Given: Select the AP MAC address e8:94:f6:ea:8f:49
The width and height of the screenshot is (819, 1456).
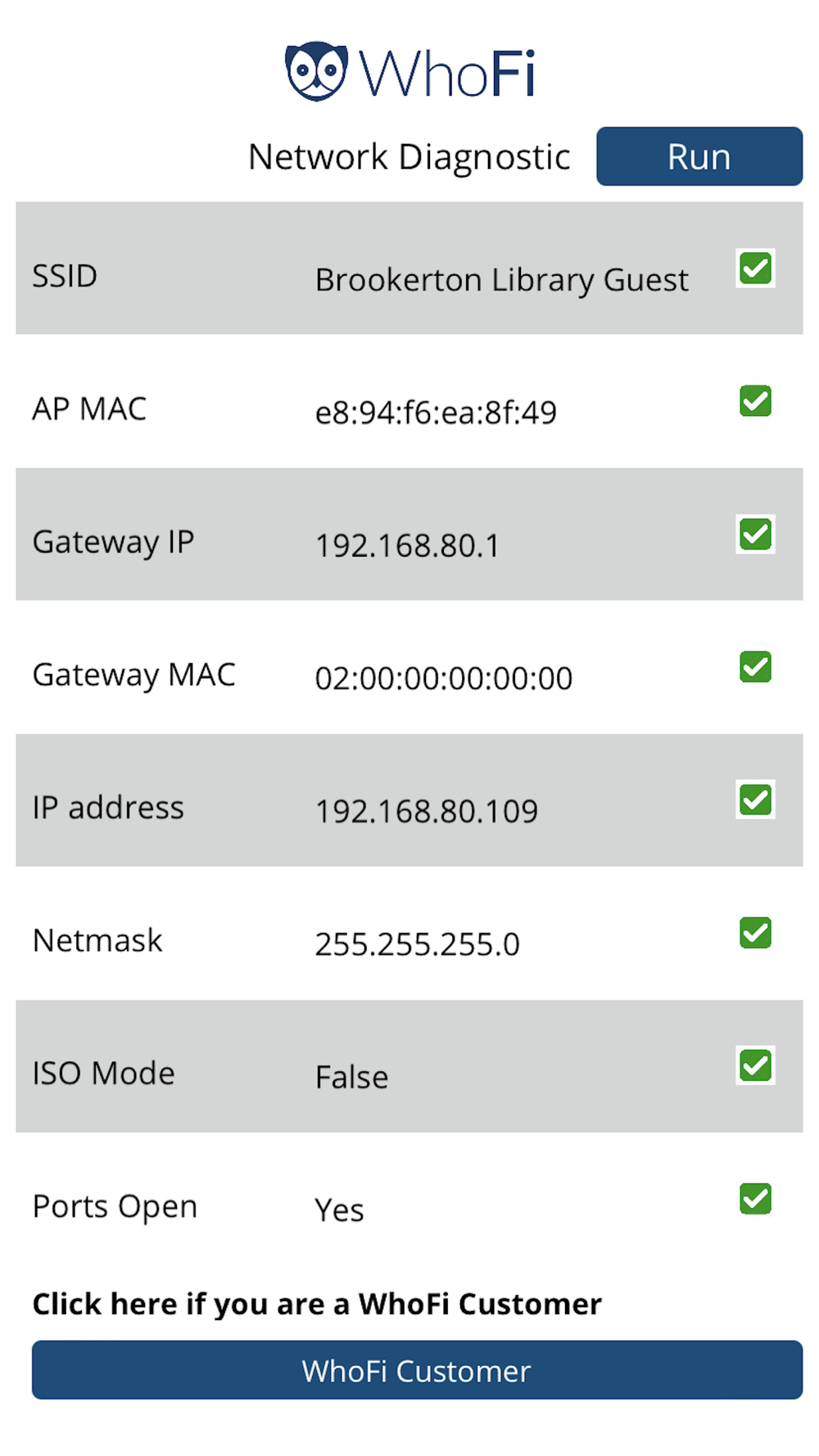Looking at the screenshot, I should [x=436, y=413].
